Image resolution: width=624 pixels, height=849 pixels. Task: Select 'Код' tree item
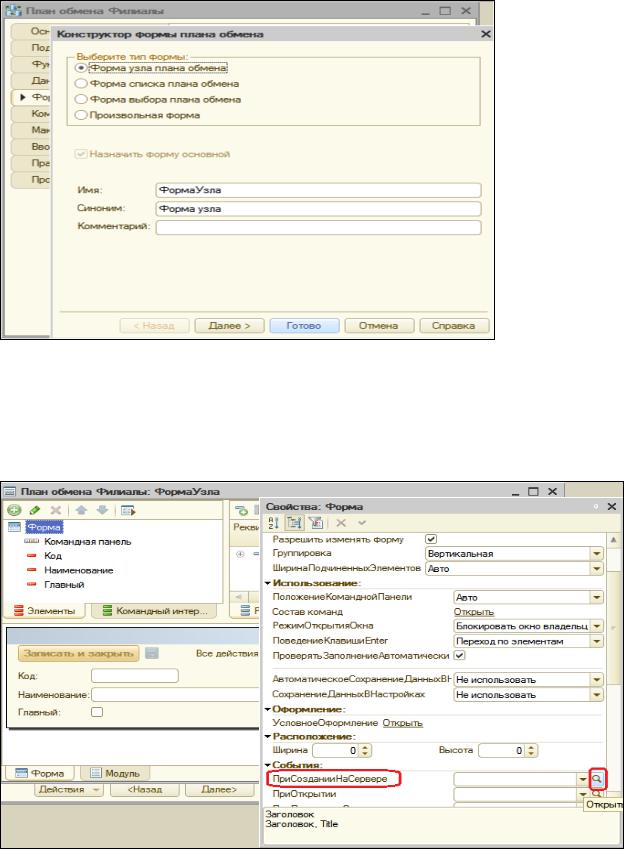pyautogui.click(x=53, y=556)
